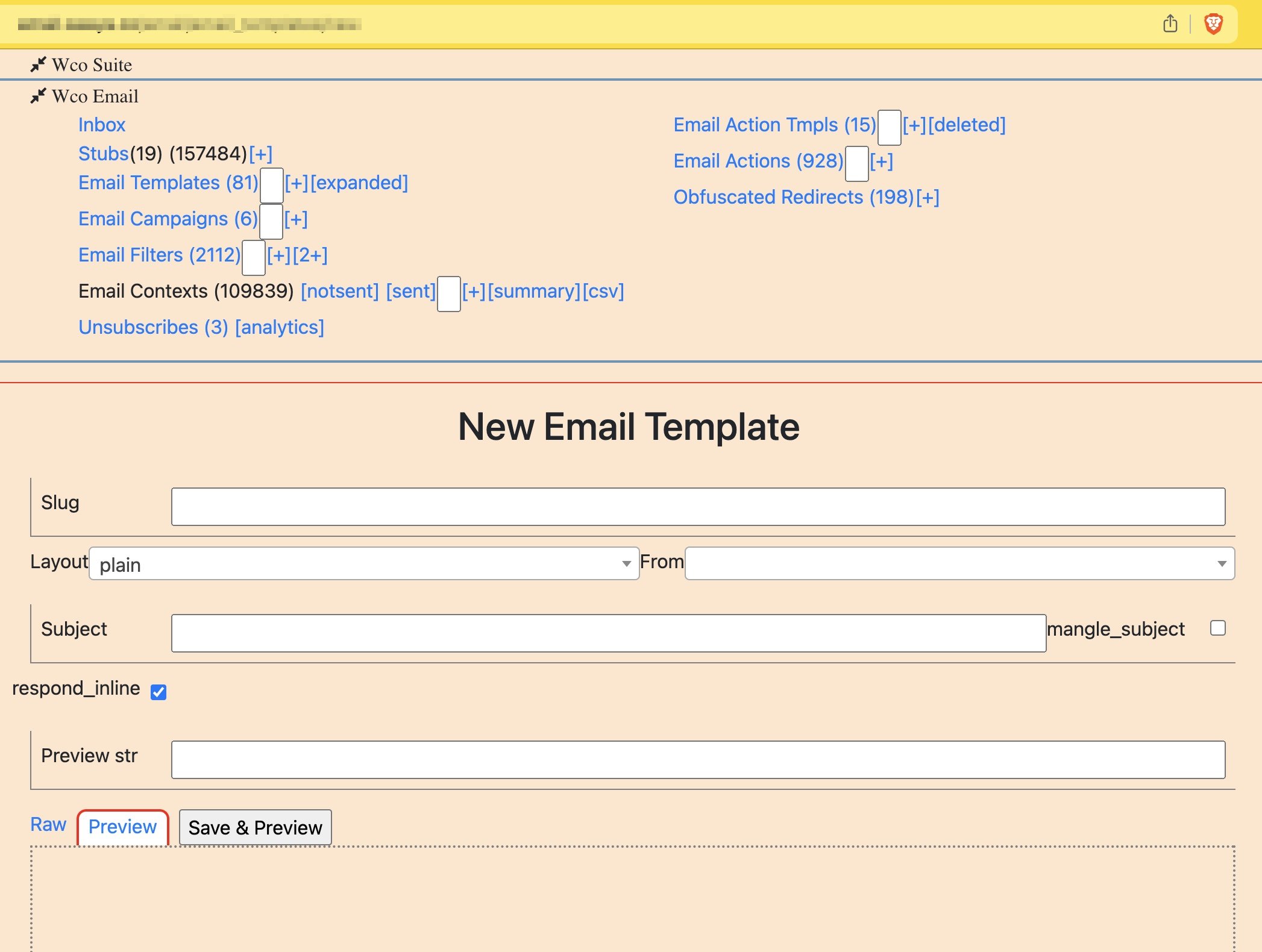The image size is (1262, 952).
Task: Enable the mangle_subject checkbox
Action: point(1218,628)
